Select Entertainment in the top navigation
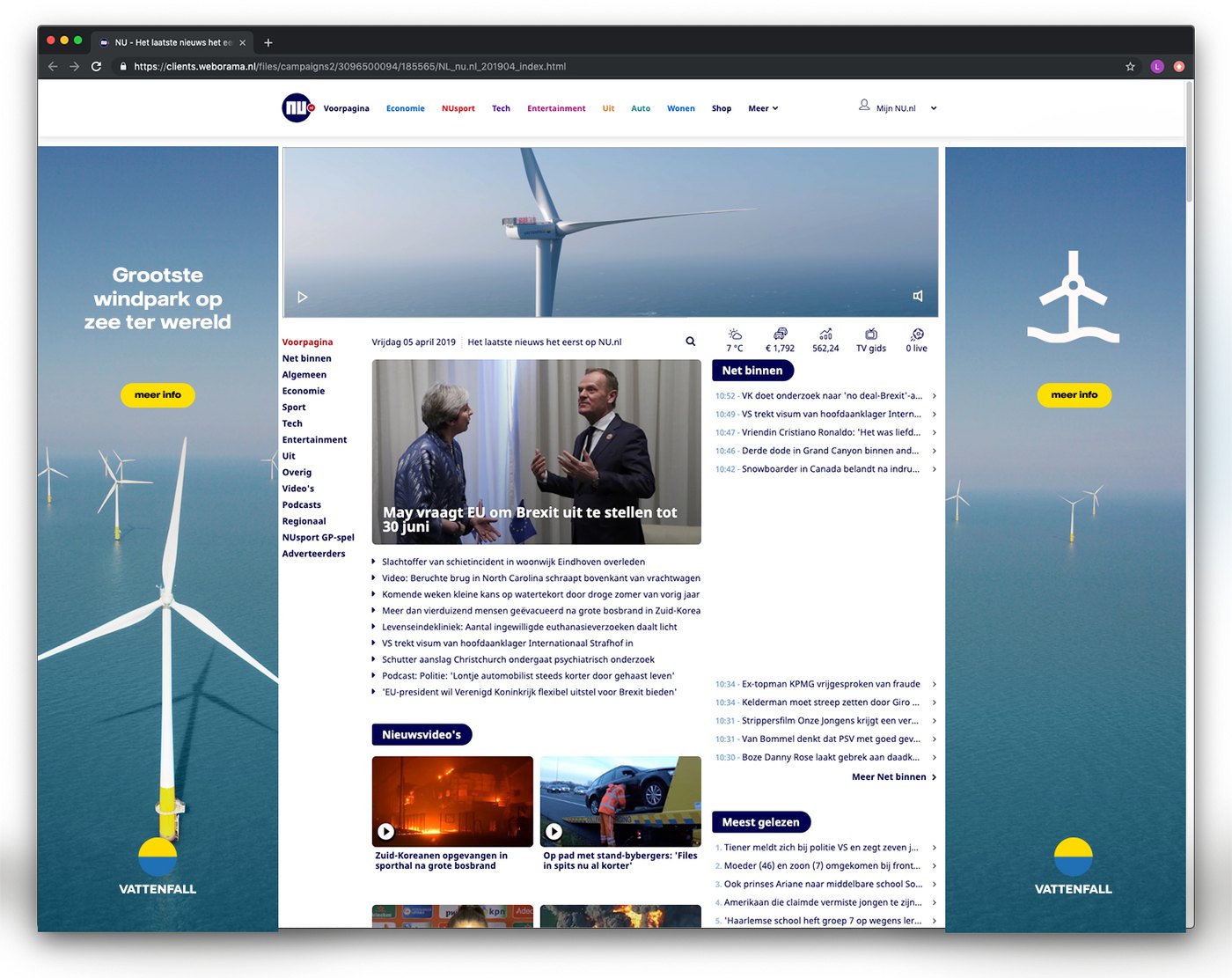Viewport: 1232px width, 978px height. [x=556, y=108]
